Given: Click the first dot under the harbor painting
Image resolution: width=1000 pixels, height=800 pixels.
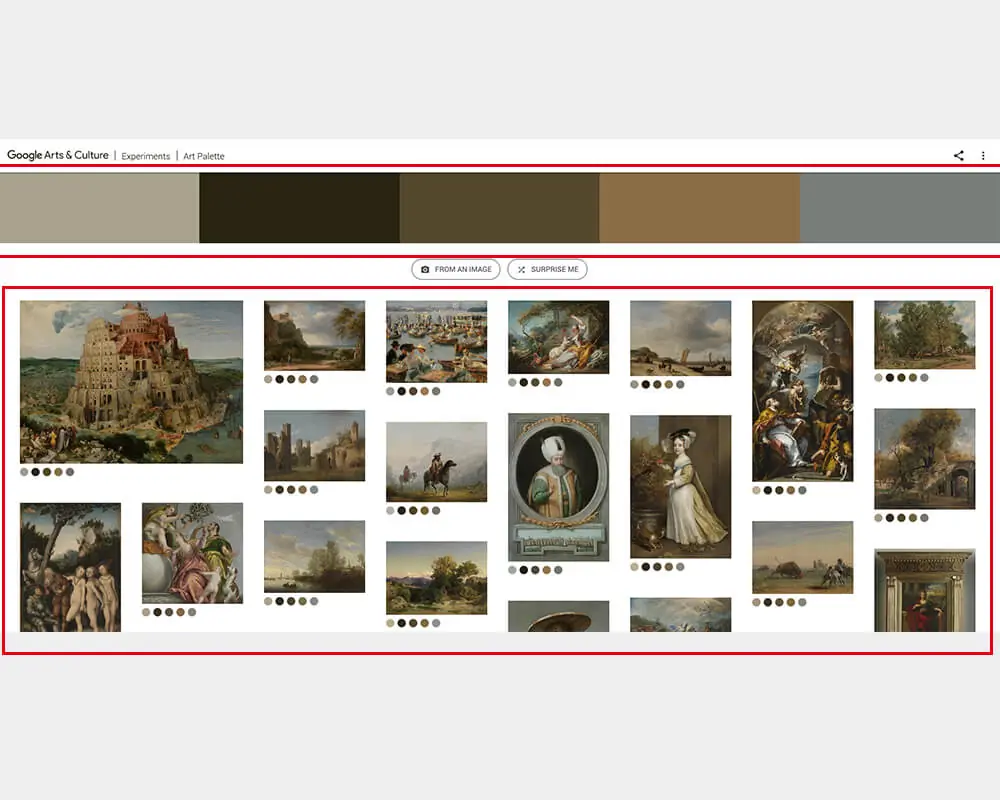Looking at the screenshot, I should [x=390, y=391].
